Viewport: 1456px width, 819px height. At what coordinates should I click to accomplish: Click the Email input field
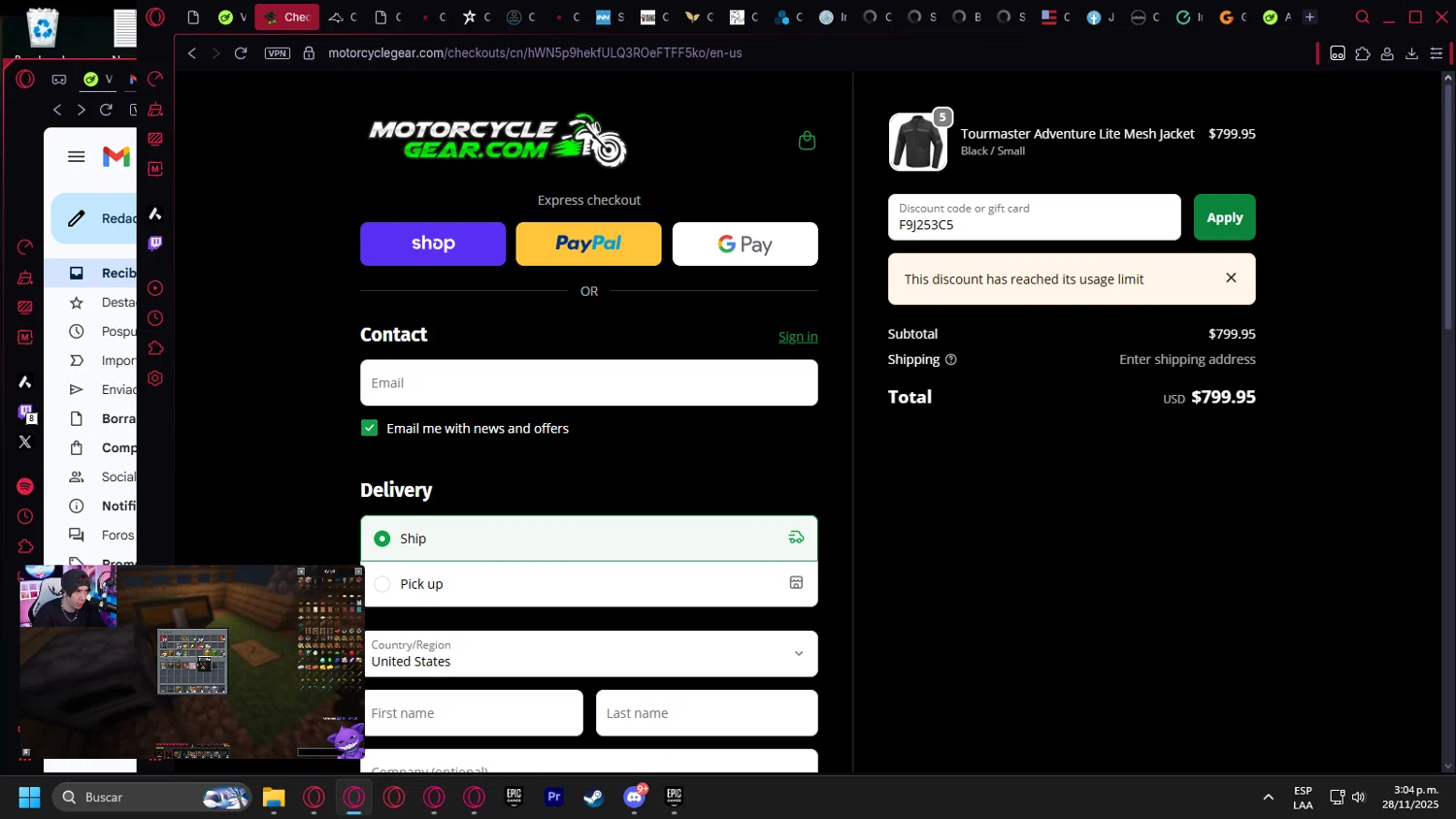click(x=589, y=383)
